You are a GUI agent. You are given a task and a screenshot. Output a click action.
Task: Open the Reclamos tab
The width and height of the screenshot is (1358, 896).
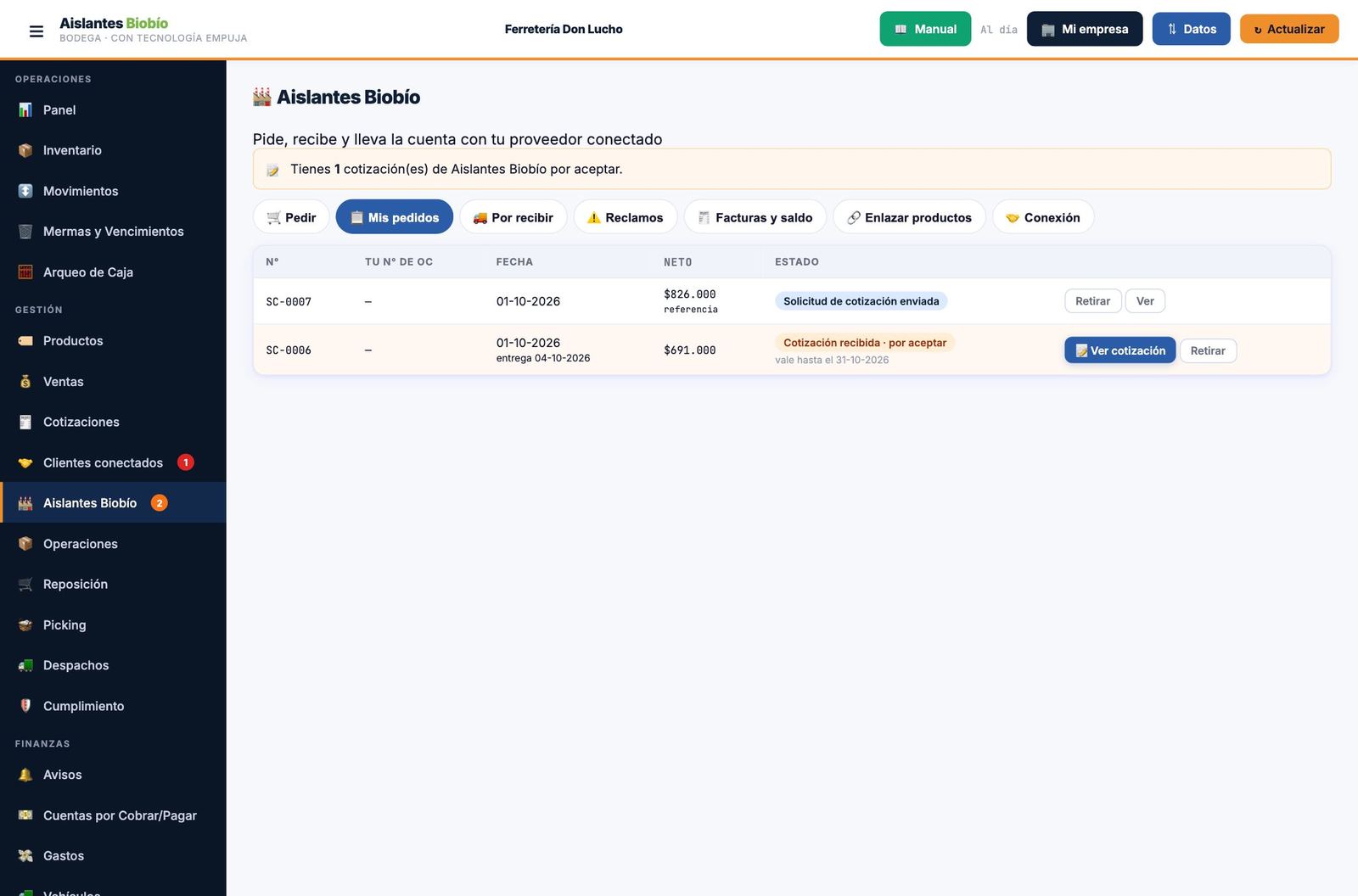click(x=626, y=217)
